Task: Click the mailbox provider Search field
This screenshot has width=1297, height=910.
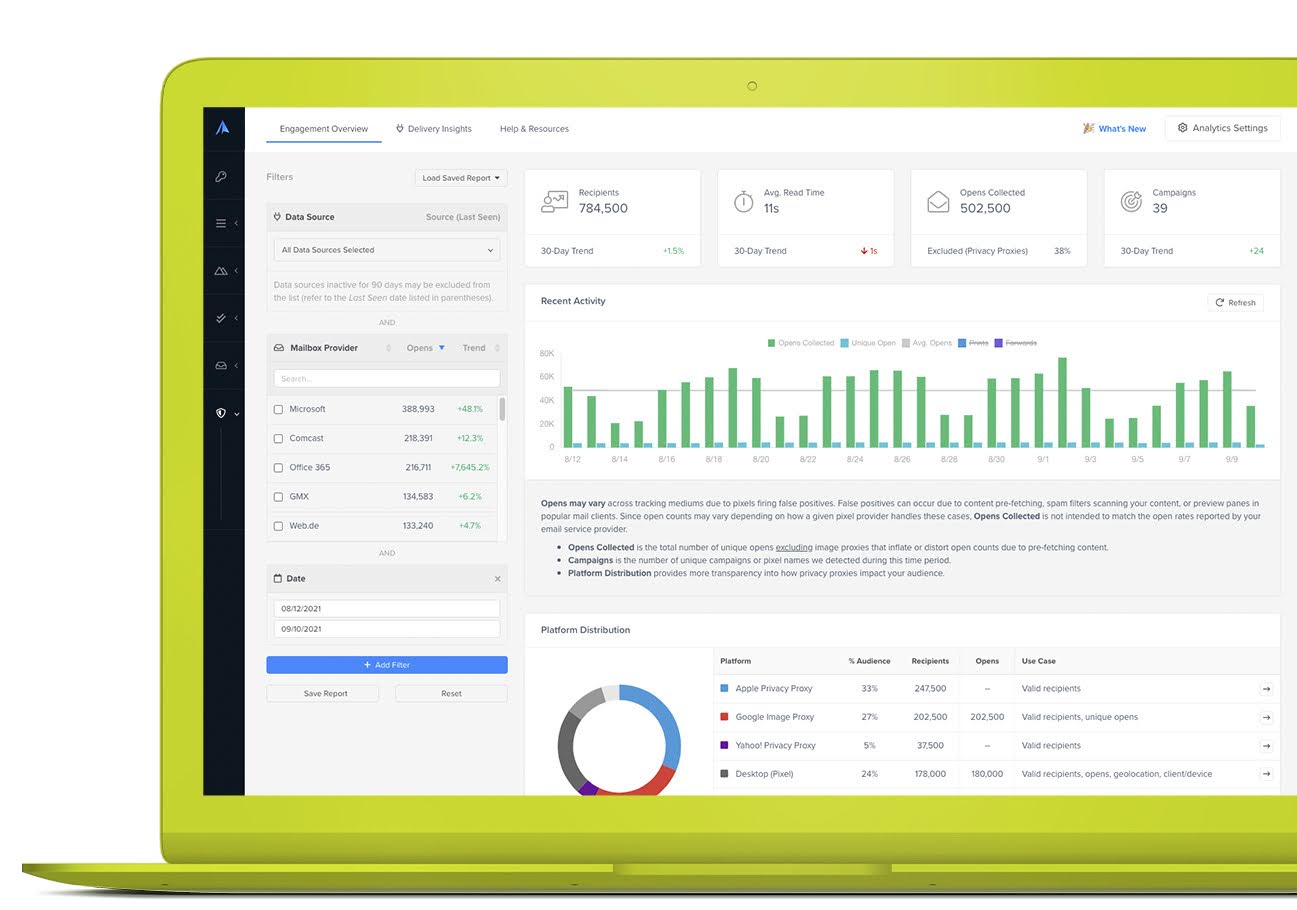Action: click(387, 379)
